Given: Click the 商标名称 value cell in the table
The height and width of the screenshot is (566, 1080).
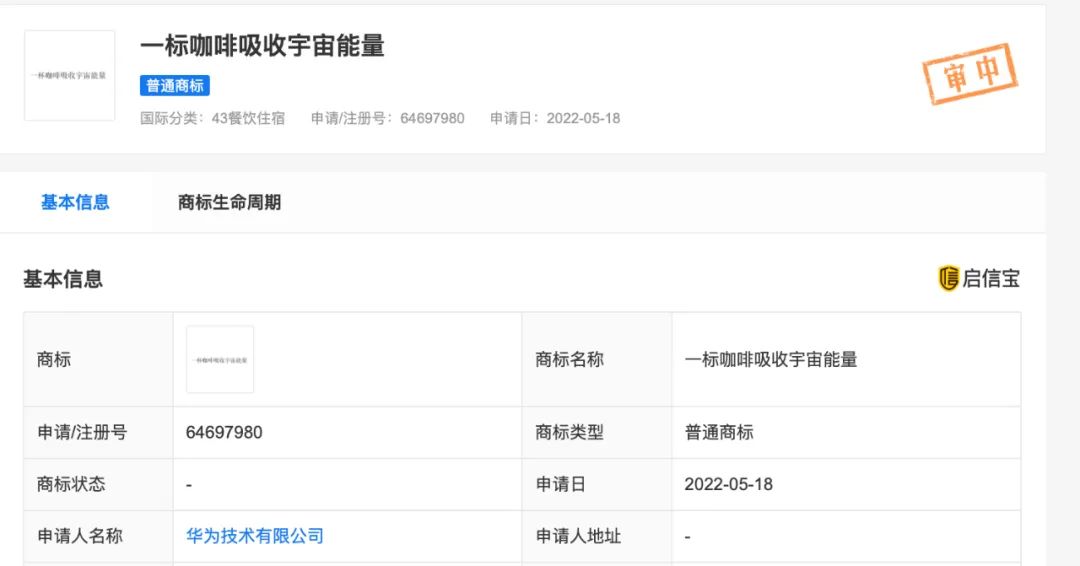Looking at the screenshot, I should coord(771,359).
